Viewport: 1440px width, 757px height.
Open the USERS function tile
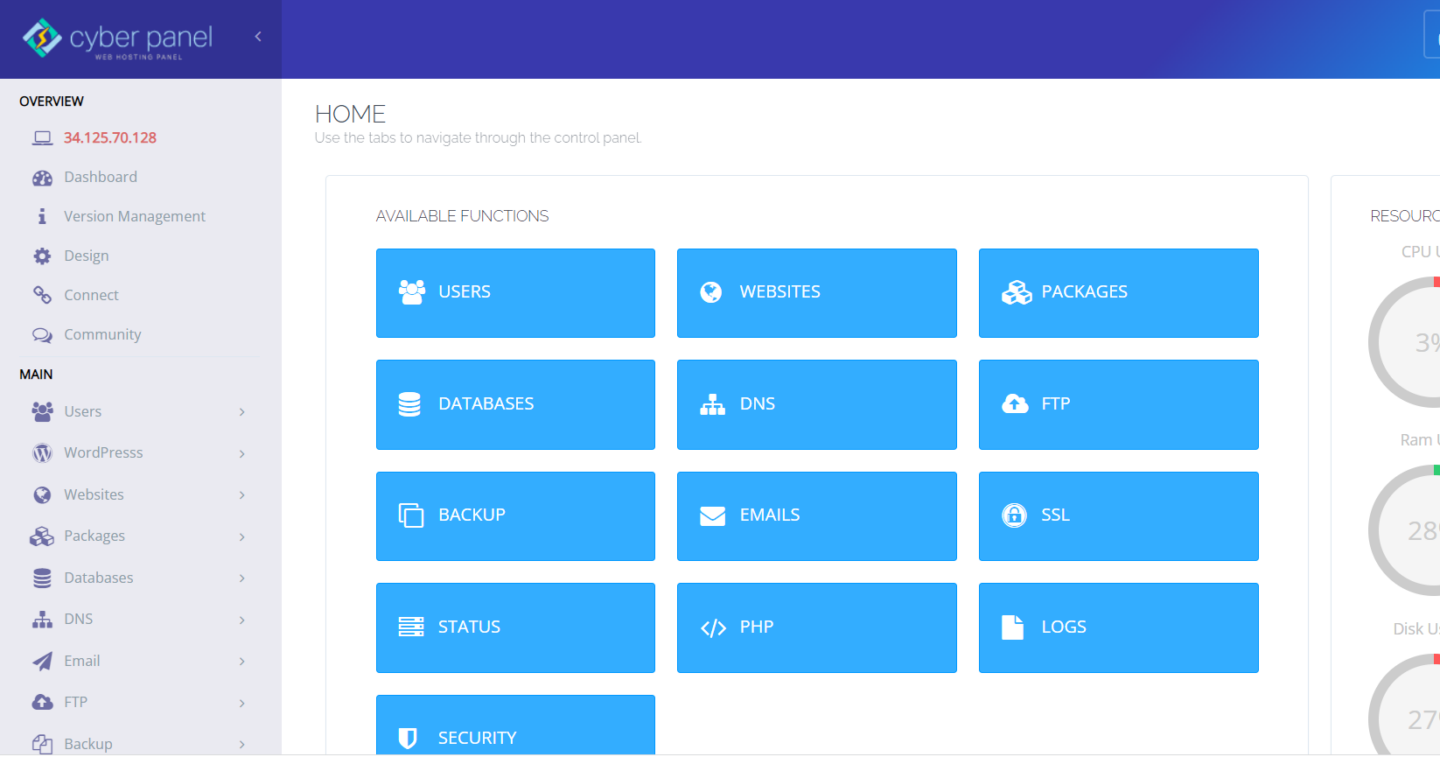tap(515, 292)
